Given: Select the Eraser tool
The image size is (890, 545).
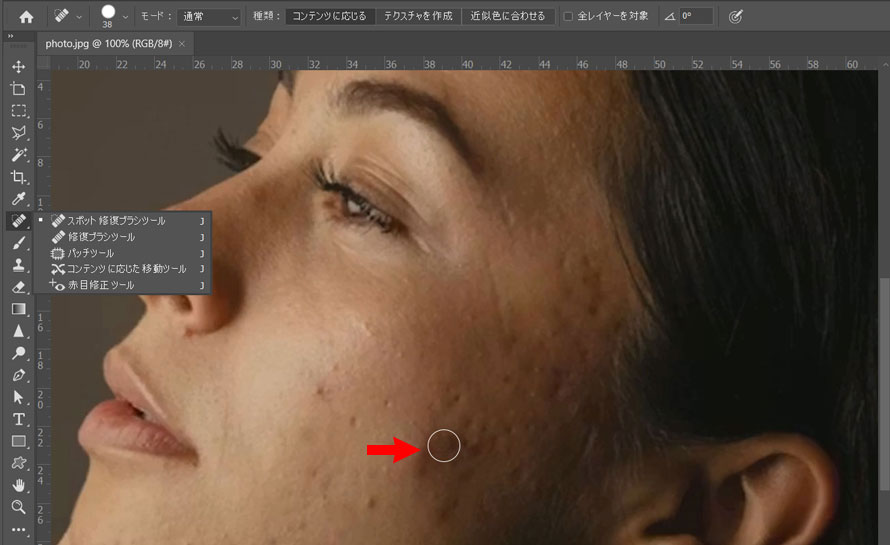Looking at the screenshot, I should (x=18, y=287).
